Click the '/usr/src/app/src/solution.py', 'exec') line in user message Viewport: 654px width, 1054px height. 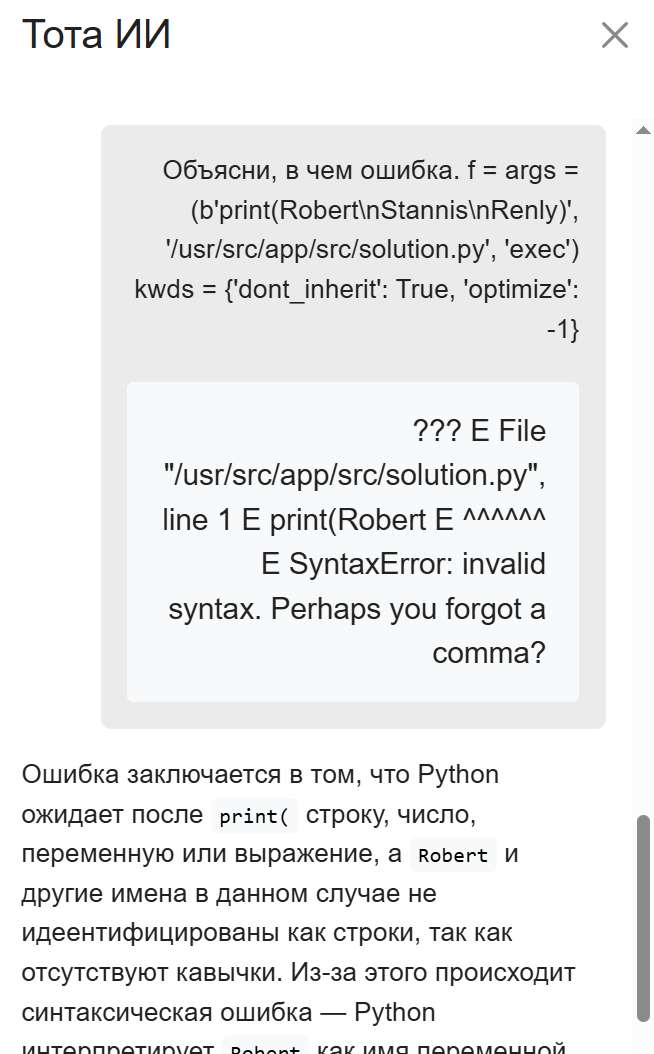tap(372, 248)
